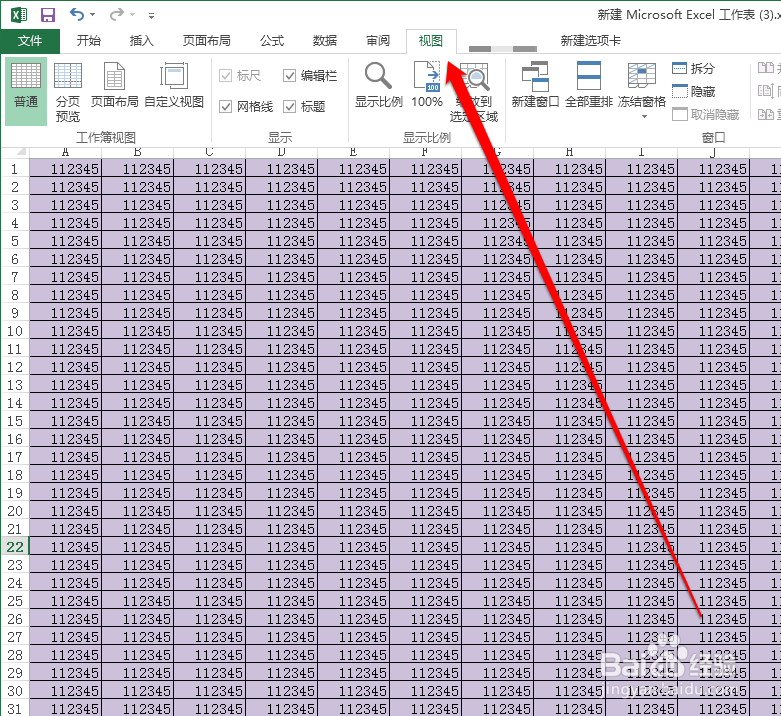Viewport: 781px width, 716px height.
Task: Click 全部重排 arrange all
Action: tap(589, 86)
